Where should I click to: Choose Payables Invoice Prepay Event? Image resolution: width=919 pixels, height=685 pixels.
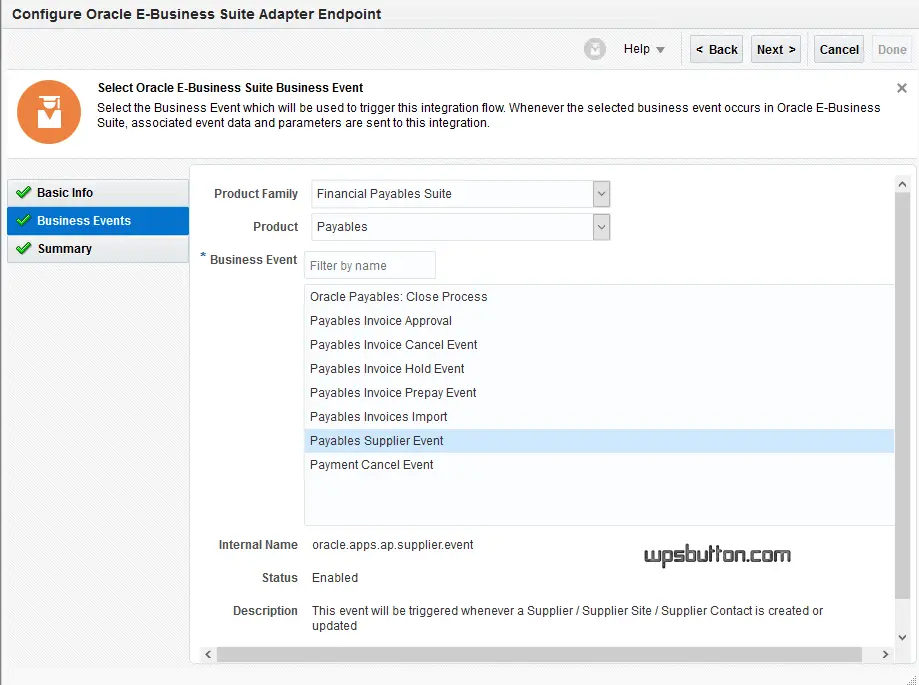point(599,393)
